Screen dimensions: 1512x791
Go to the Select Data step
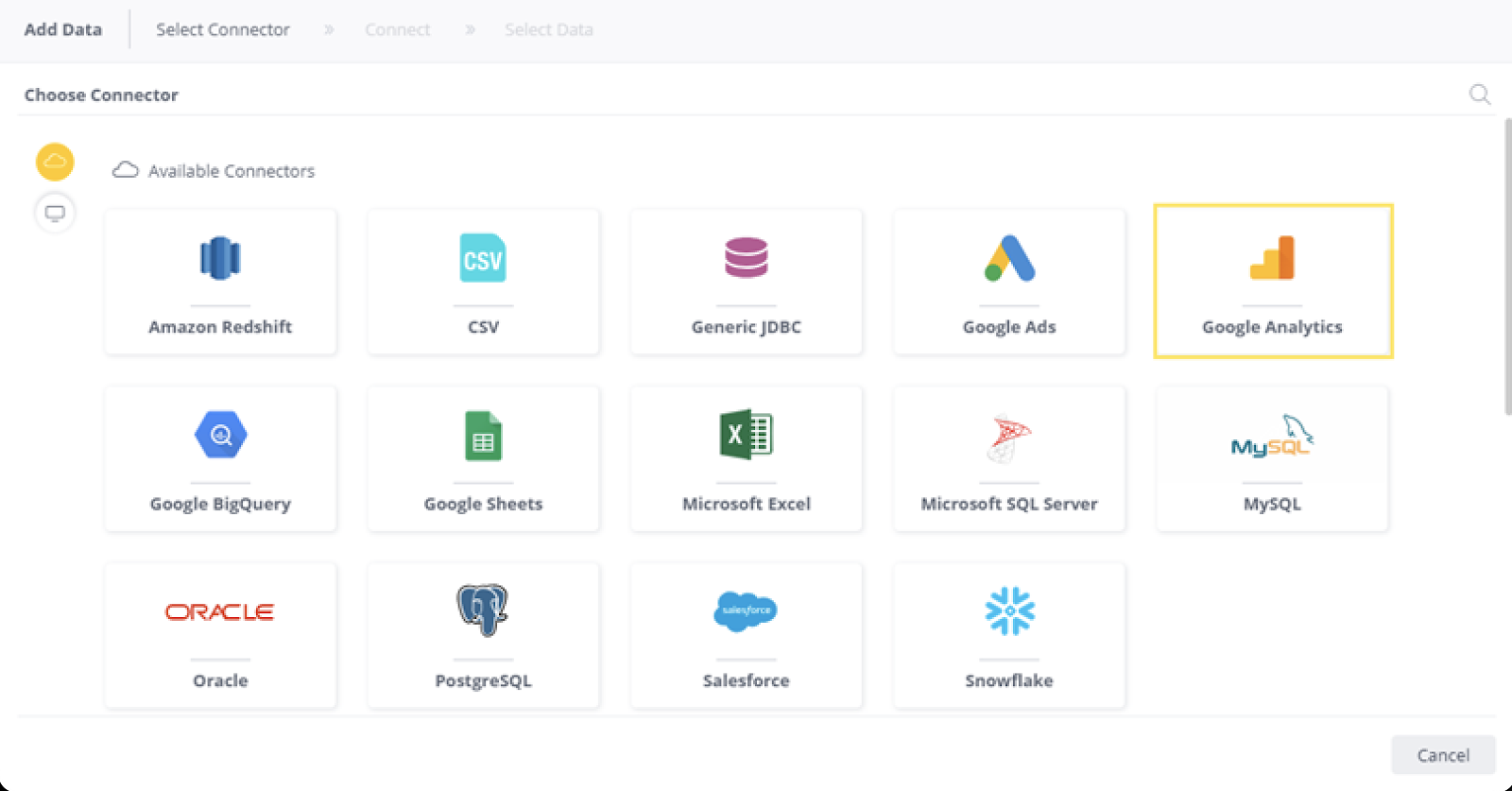(x=549, y=29)
